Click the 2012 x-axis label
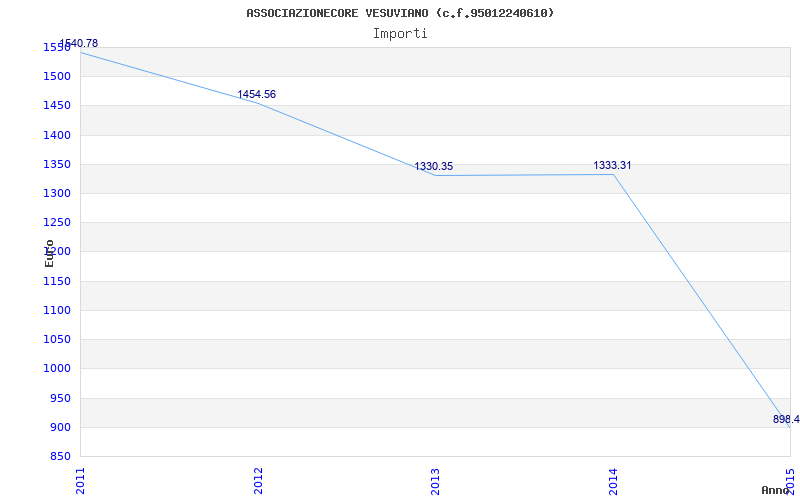 point(258,479)
